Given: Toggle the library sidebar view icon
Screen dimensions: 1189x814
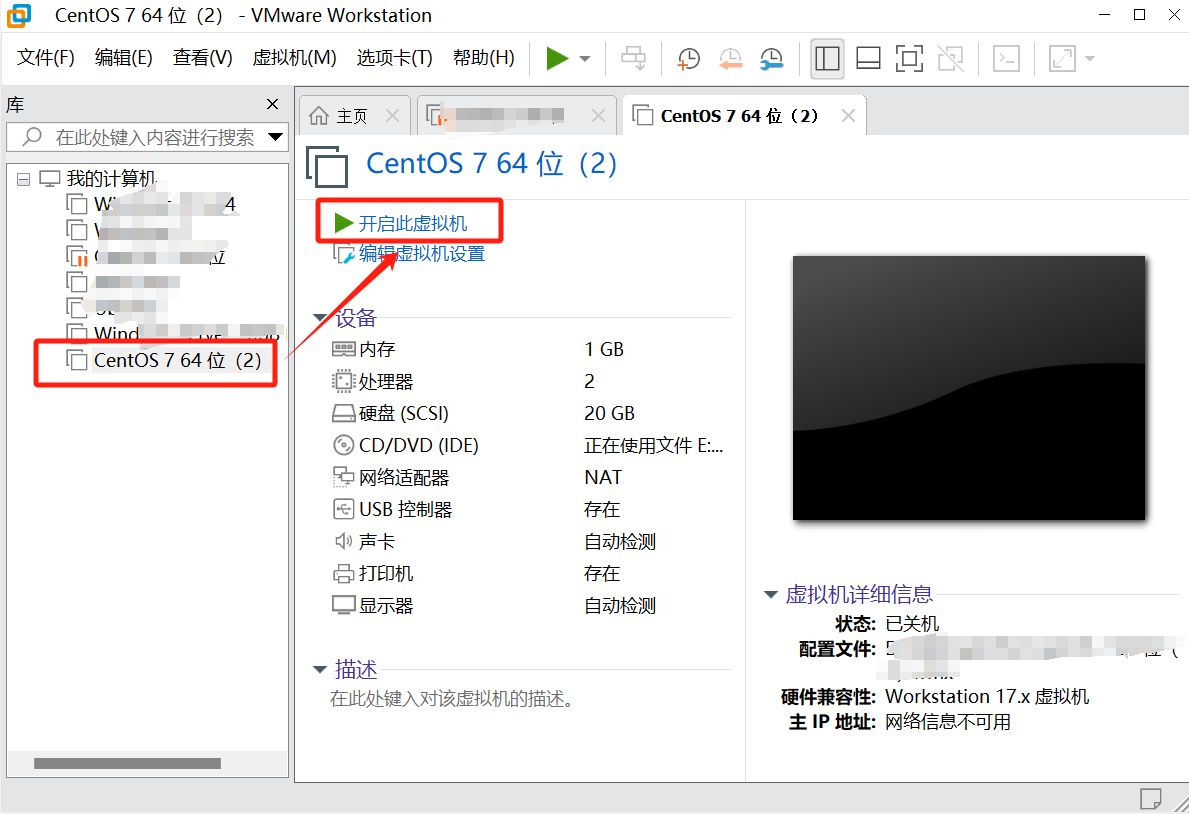Looking at the screenshot, I should [827, 58].
